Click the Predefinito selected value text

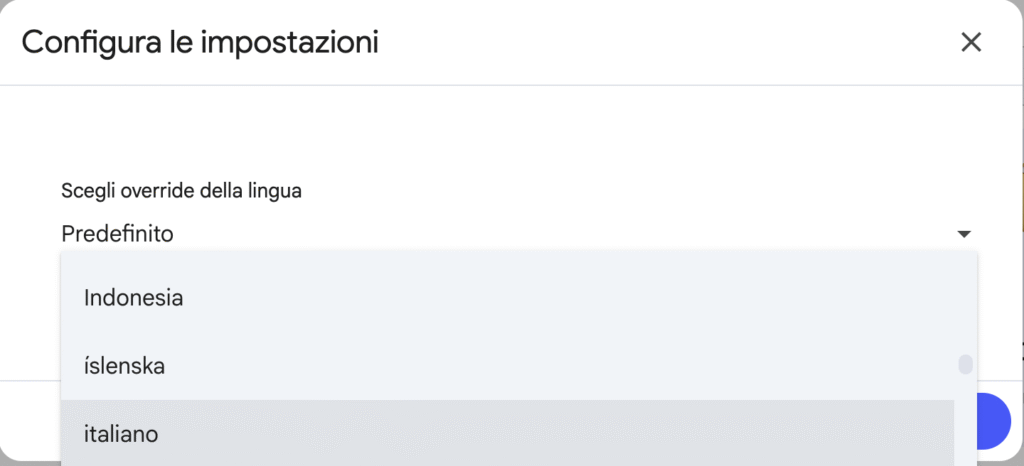(x=117, y=234)
